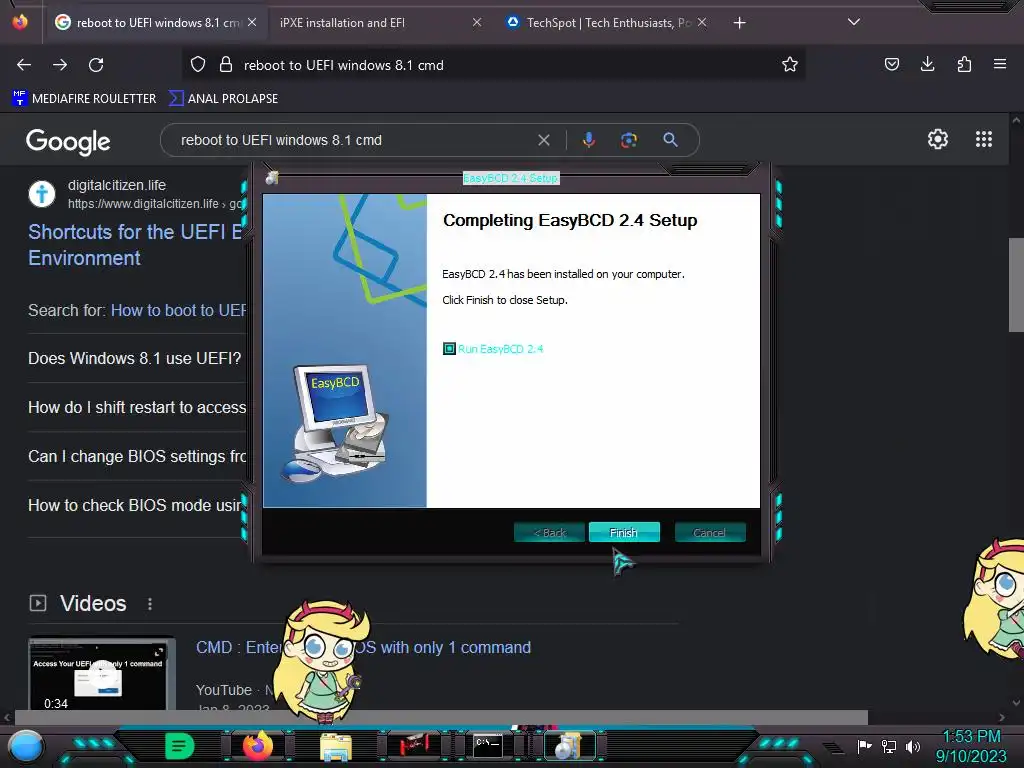This screenshot has width=1024, height=768.
Task: Reload the current Firefox page
Action: (96, 65)
